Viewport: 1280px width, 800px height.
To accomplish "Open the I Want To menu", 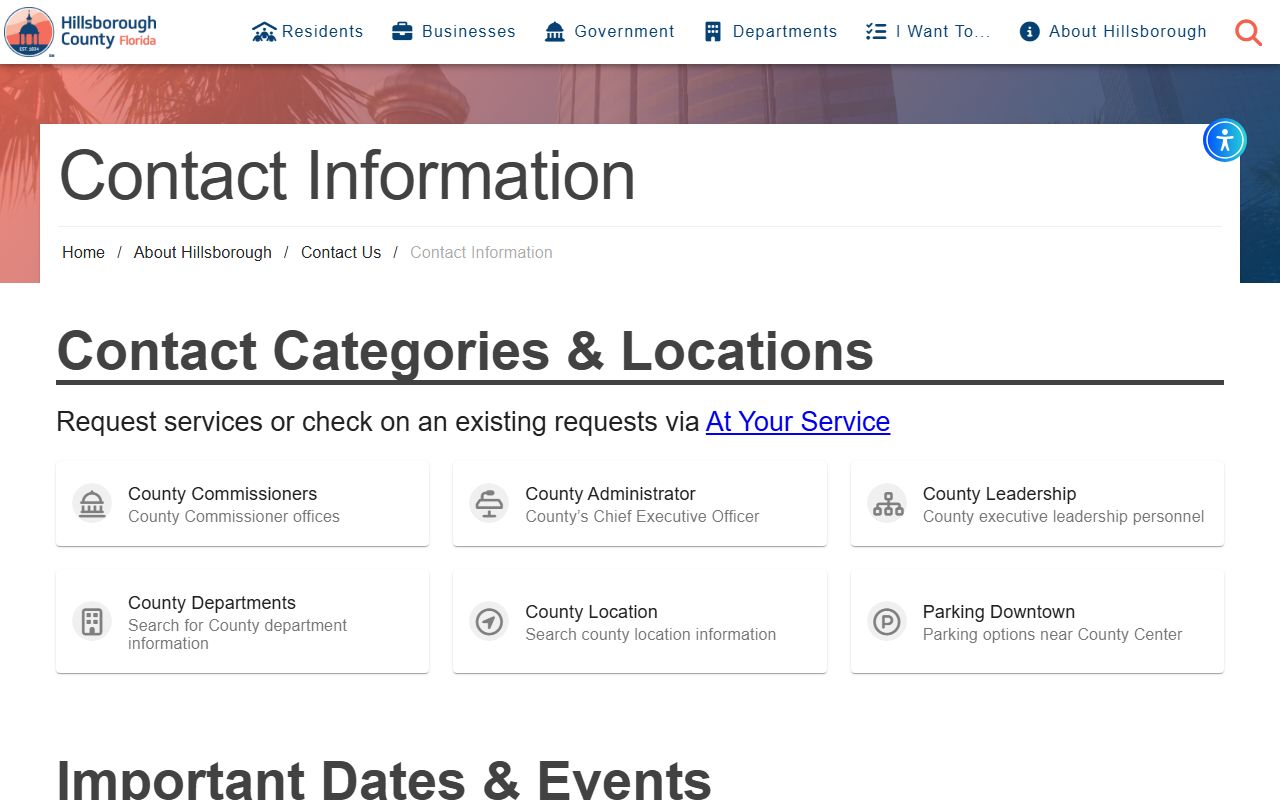I will coord(928,32).
